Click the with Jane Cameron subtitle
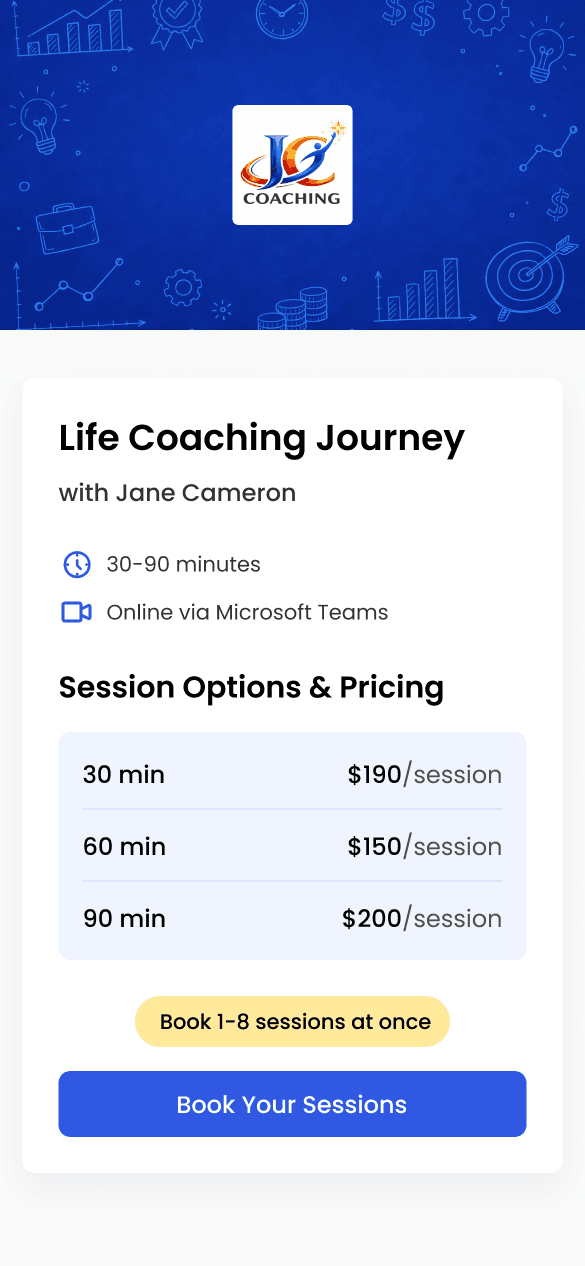 [177, 493]
